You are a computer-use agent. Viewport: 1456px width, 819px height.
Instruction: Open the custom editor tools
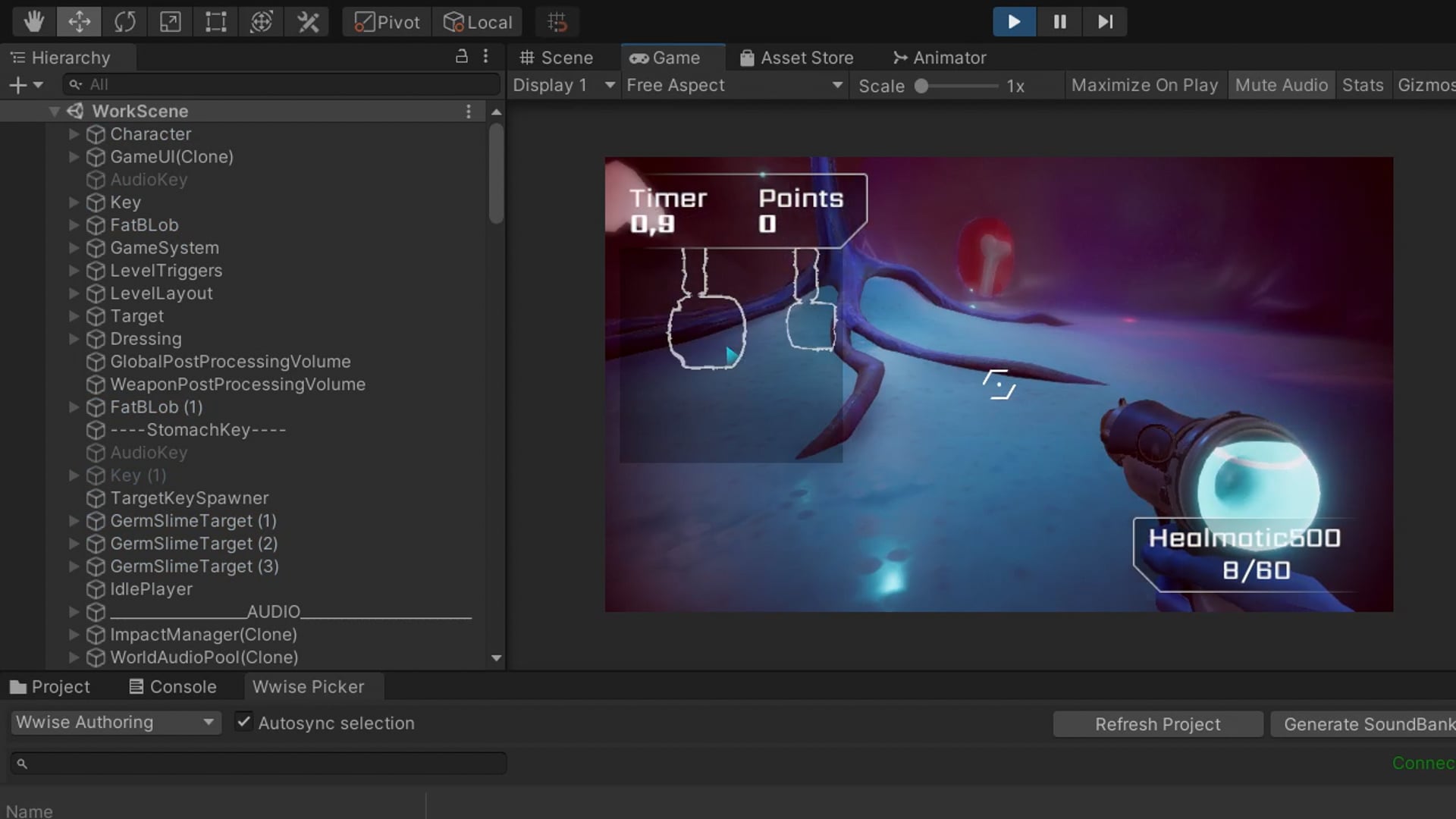[307, 22]
